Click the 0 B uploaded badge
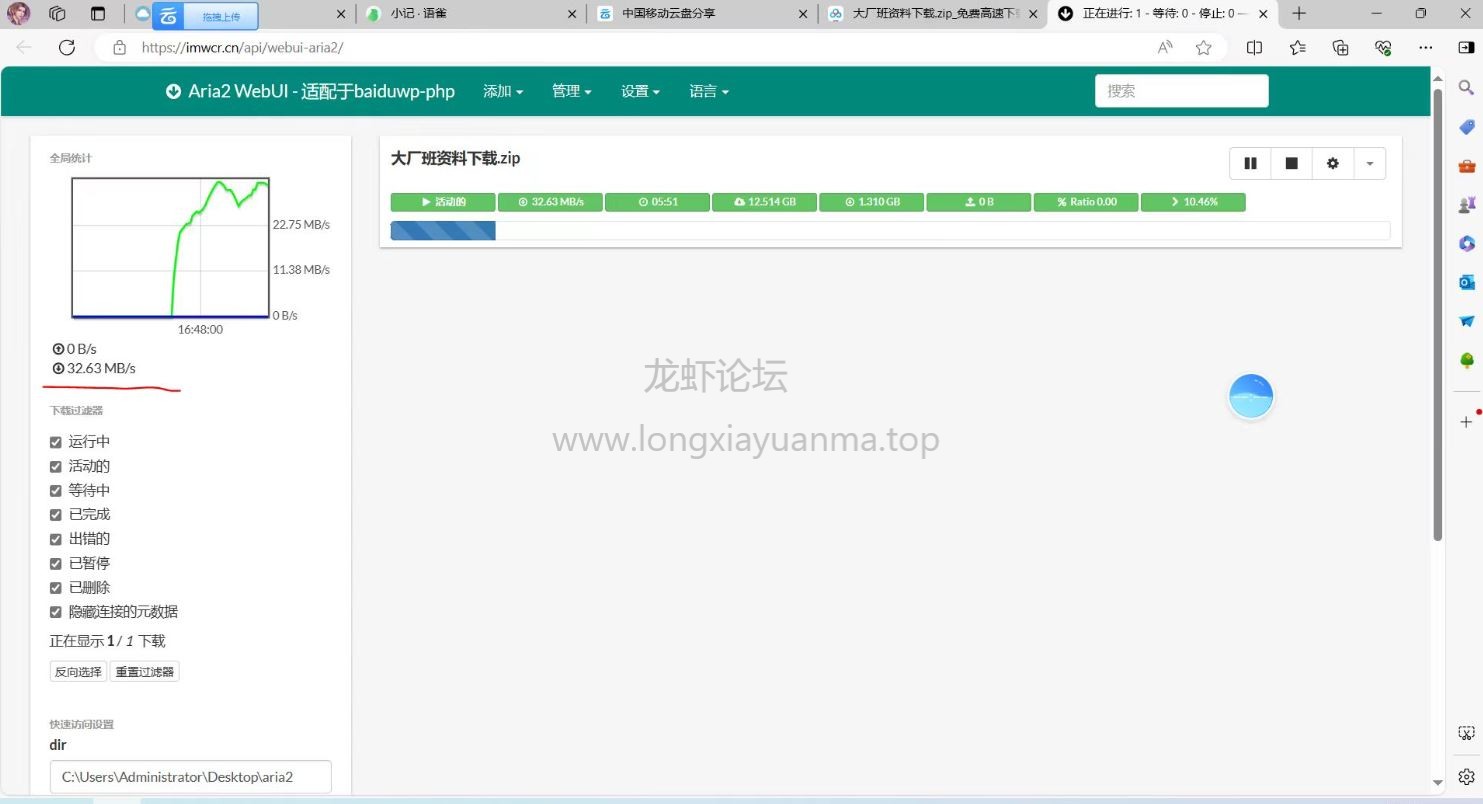This screenshot has height=804, width=1483. [978, 202]
